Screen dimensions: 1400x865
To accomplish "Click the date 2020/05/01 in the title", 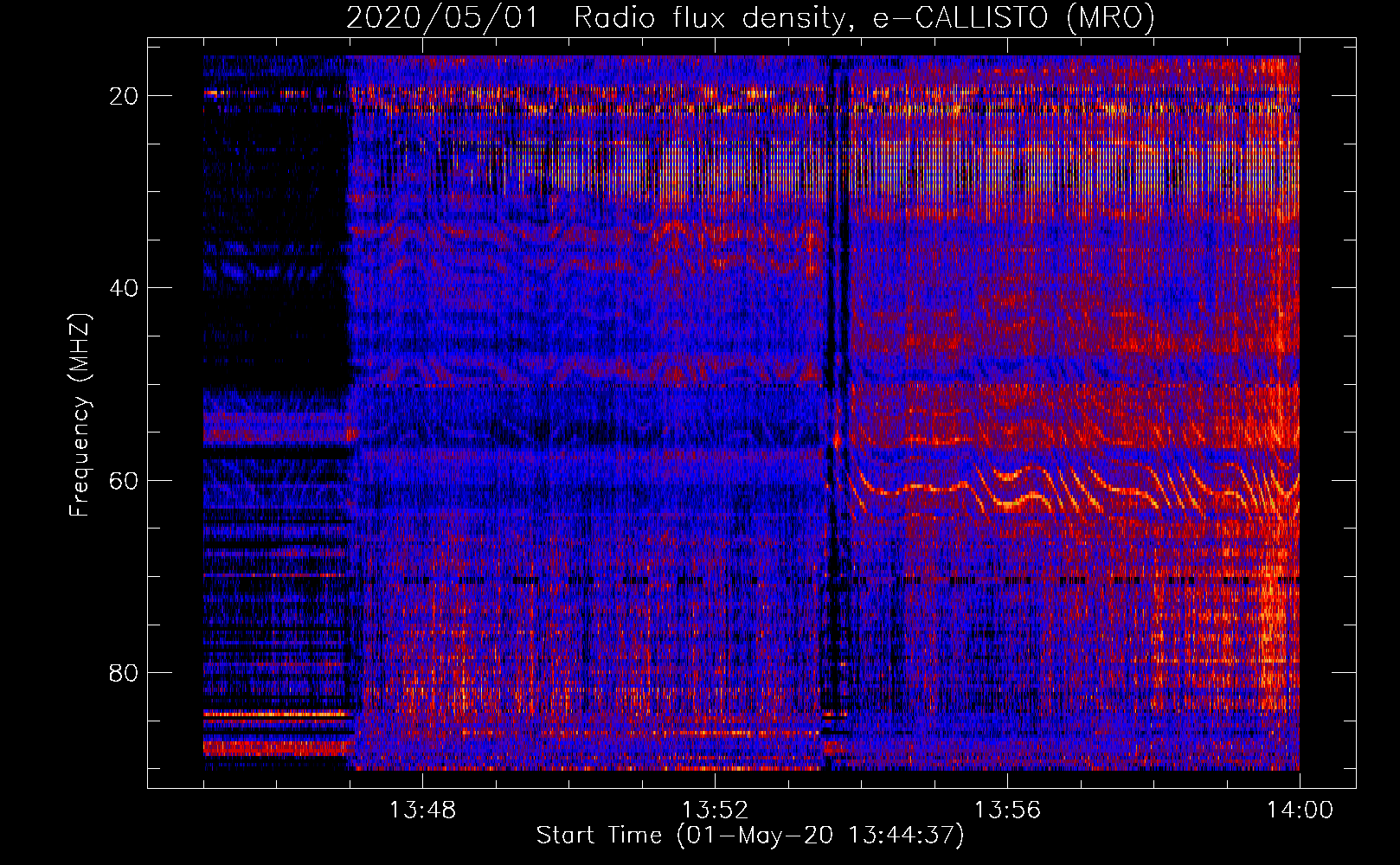I will [x=442, y=18].
